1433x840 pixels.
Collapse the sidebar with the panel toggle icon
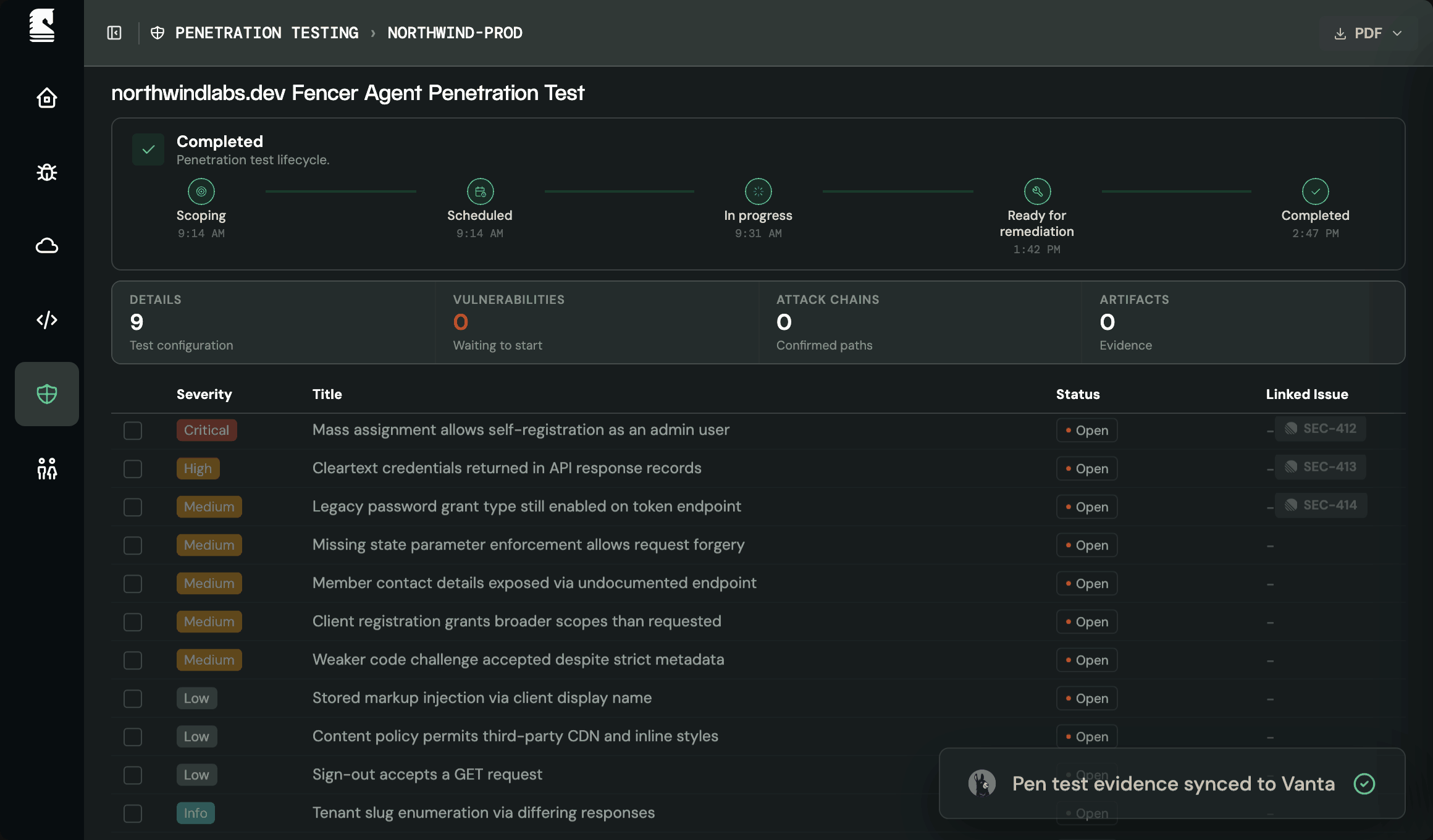[x=114, y=33]
